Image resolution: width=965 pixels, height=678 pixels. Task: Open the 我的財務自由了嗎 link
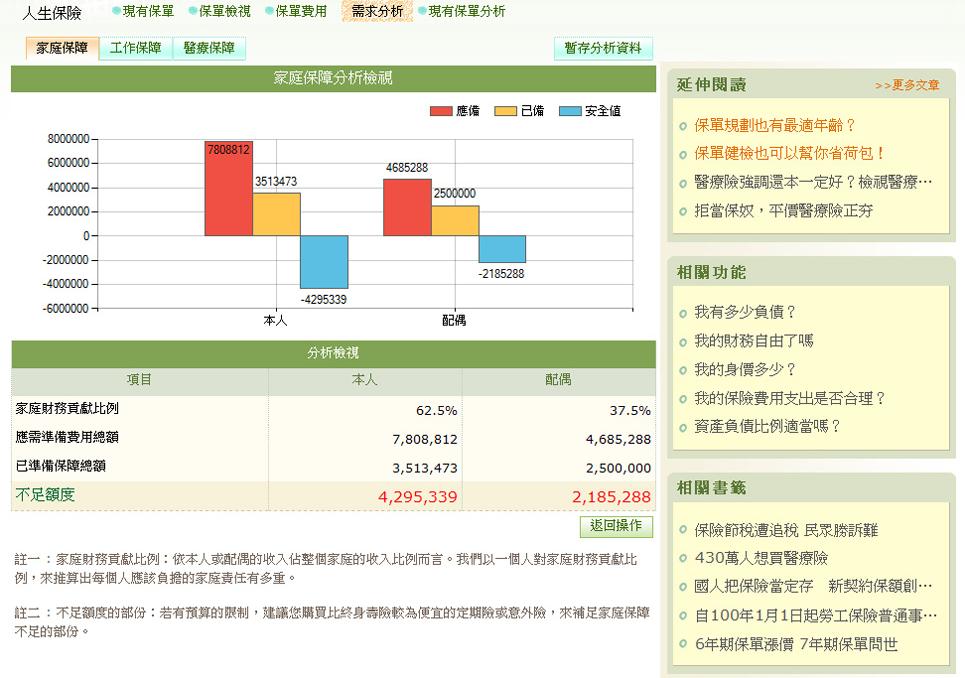pos(754,341)
